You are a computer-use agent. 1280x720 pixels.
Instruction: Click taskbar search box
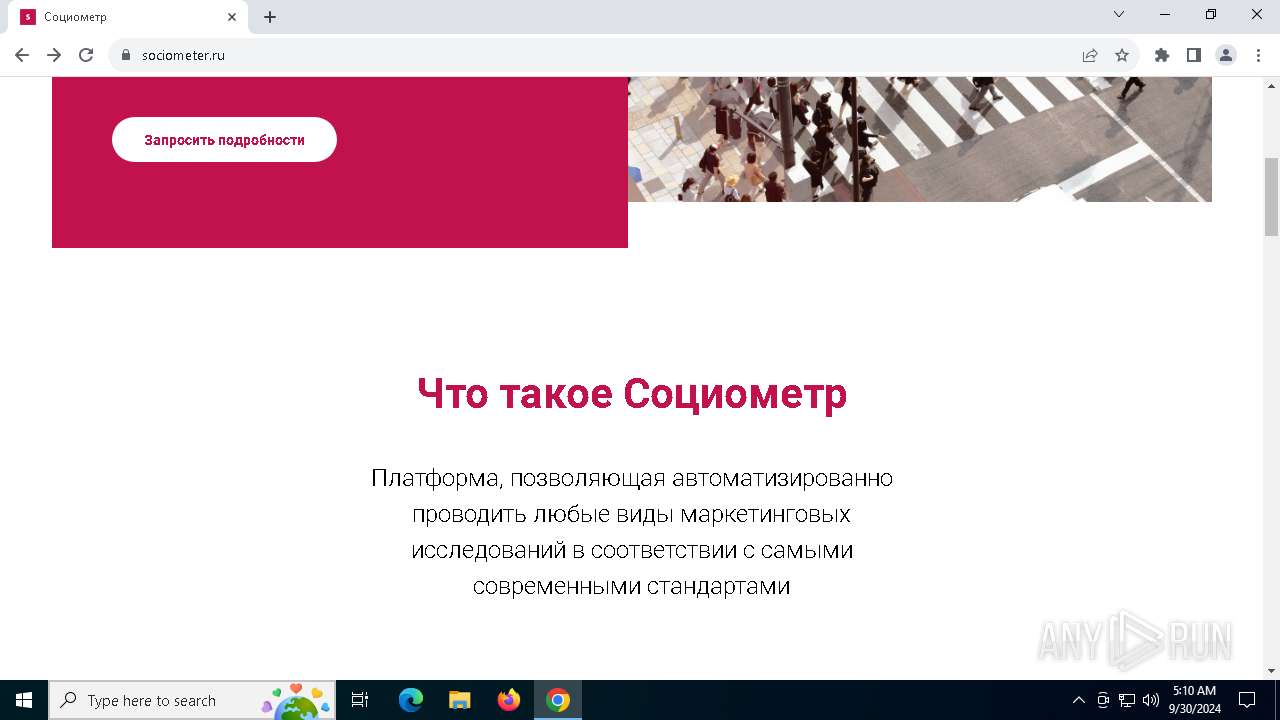[x=192, y=700]
